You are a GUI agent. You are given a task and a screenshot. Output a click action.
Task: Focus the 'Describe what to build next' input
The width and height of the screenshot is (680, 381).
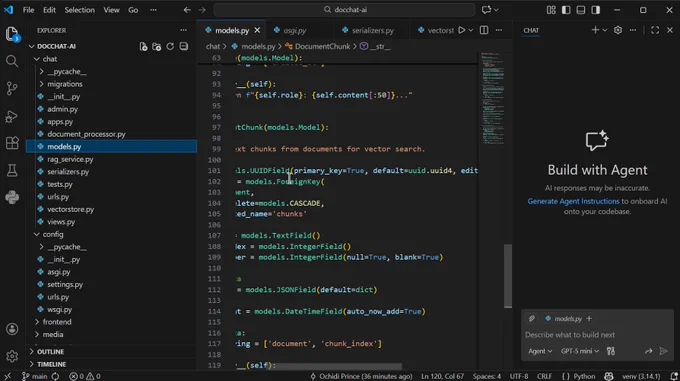tap(597, 335)
